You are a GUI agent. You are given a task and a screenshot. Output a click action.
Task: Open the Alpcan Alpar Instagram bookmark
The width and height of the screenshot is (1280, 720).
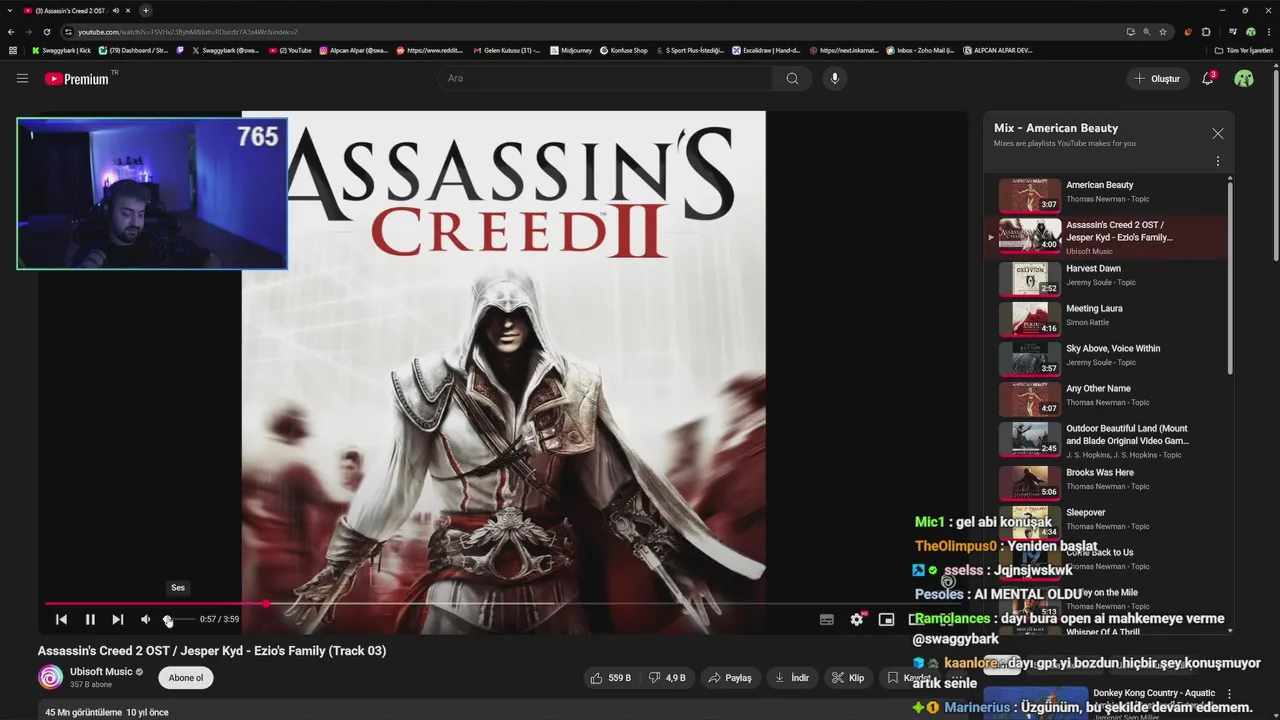(354, 50)
